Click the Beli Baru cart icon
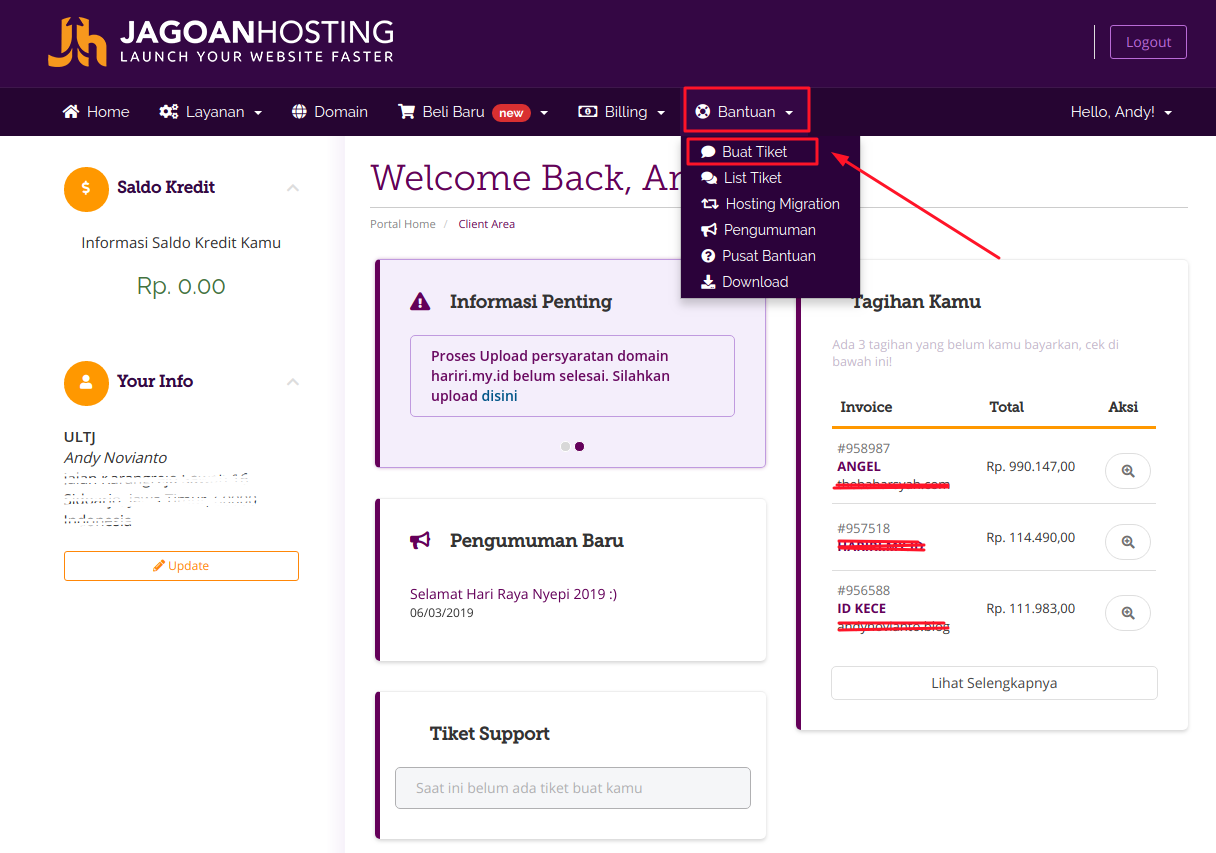This screenshot has height=853, width=1216. (x=406, y=112)
